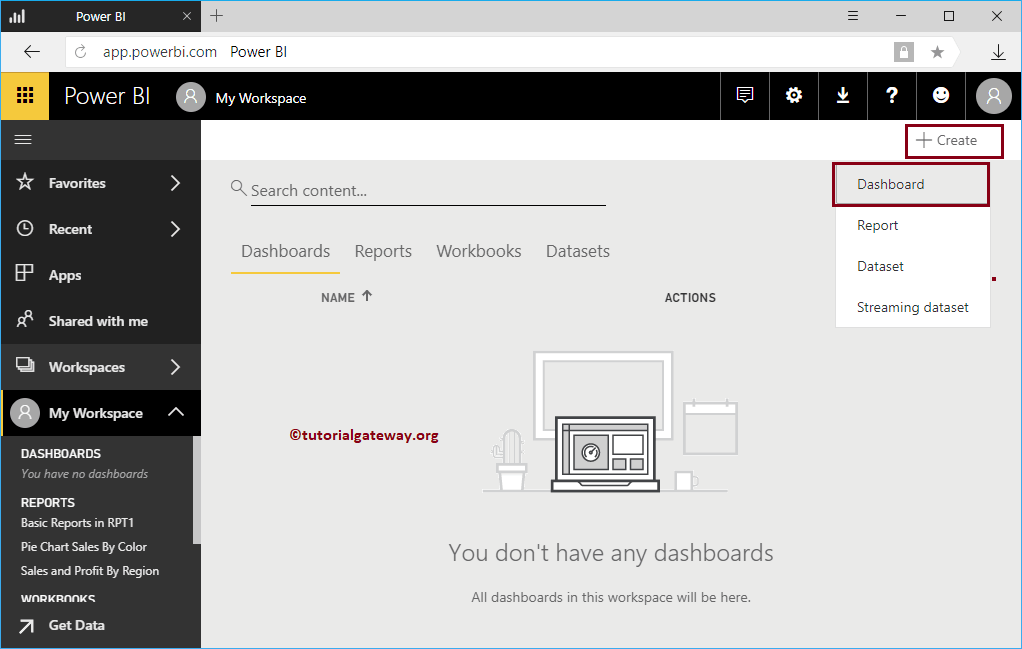This screenshot has height=649, width=1022.
Task: Click the download arrow icon in header
Action: pyautogui.click(x=843, y=96)
